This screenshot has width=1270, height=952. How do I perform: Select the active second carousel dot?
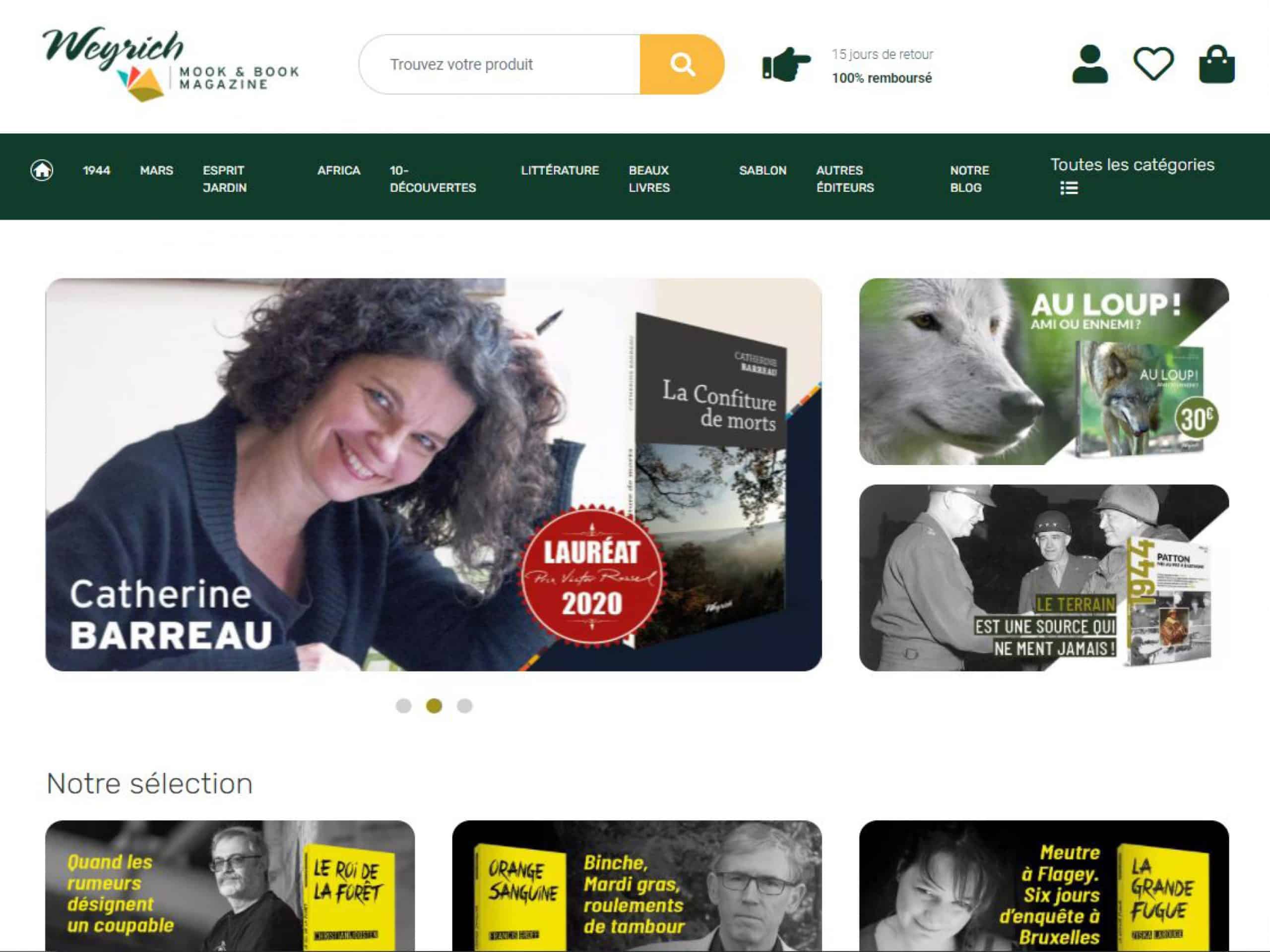(434, 706)
